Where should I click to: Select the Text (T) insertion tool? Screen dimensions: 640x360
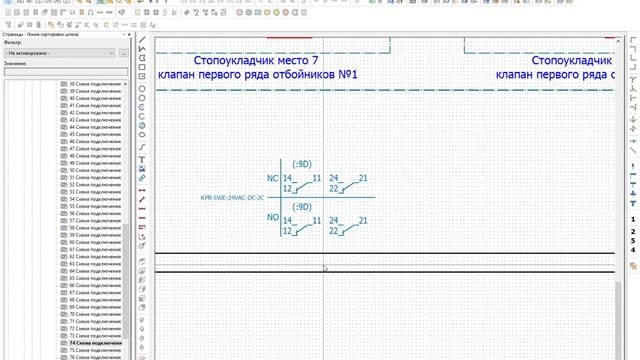142,160
